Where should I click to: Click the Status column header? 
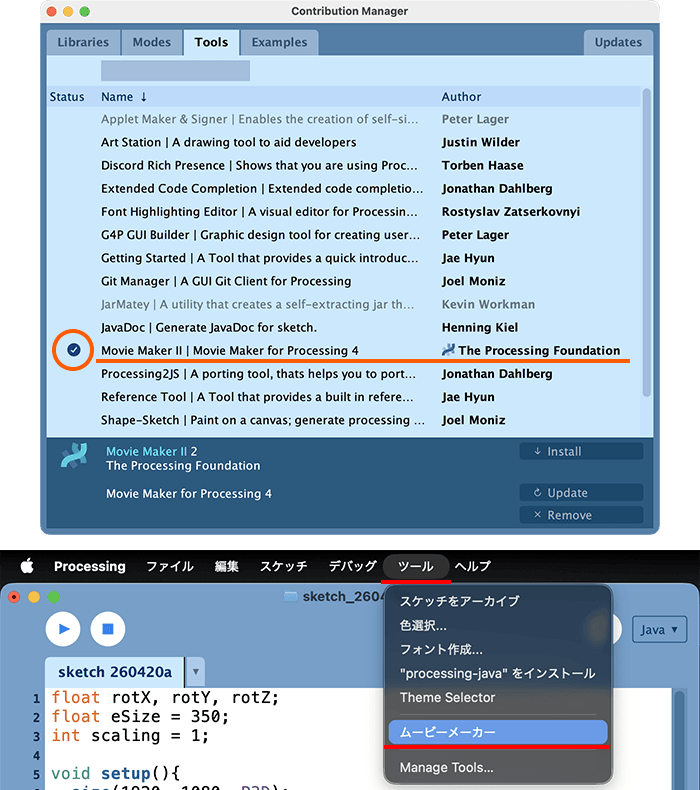(67, 97)
